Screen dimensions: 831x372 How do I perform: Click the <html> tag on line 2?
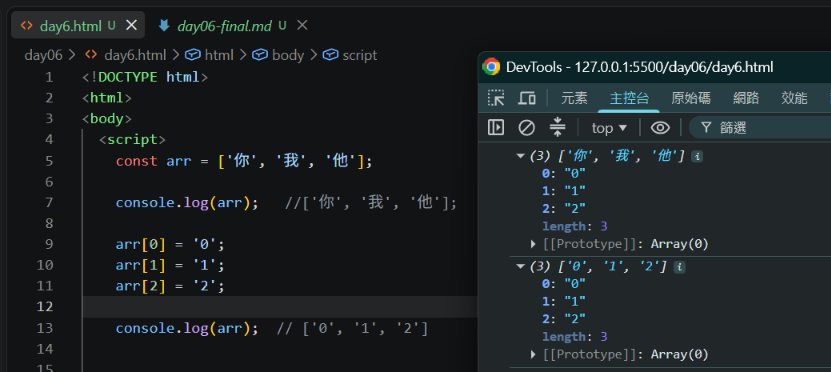pos(107,98)
